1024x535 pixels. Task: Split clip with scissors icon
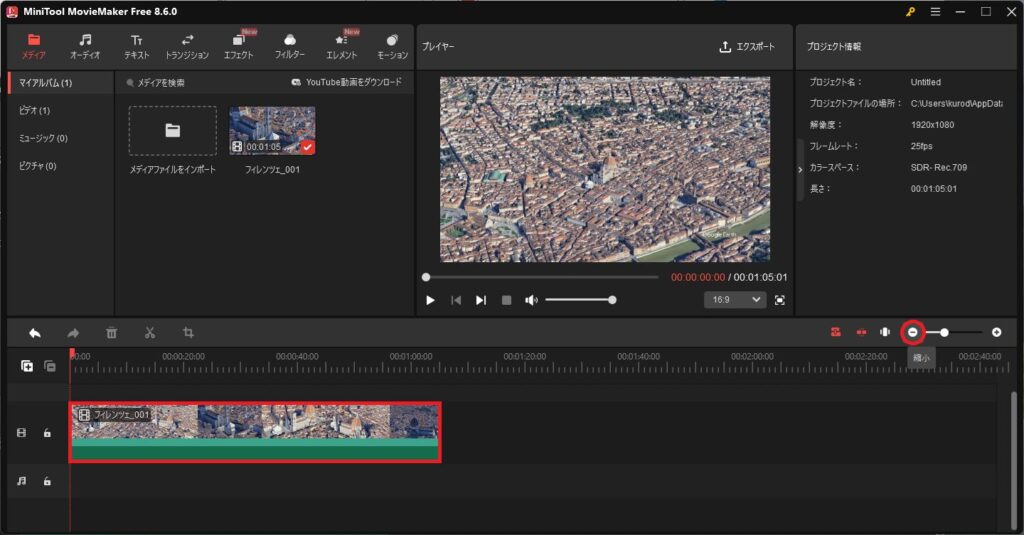150,333
